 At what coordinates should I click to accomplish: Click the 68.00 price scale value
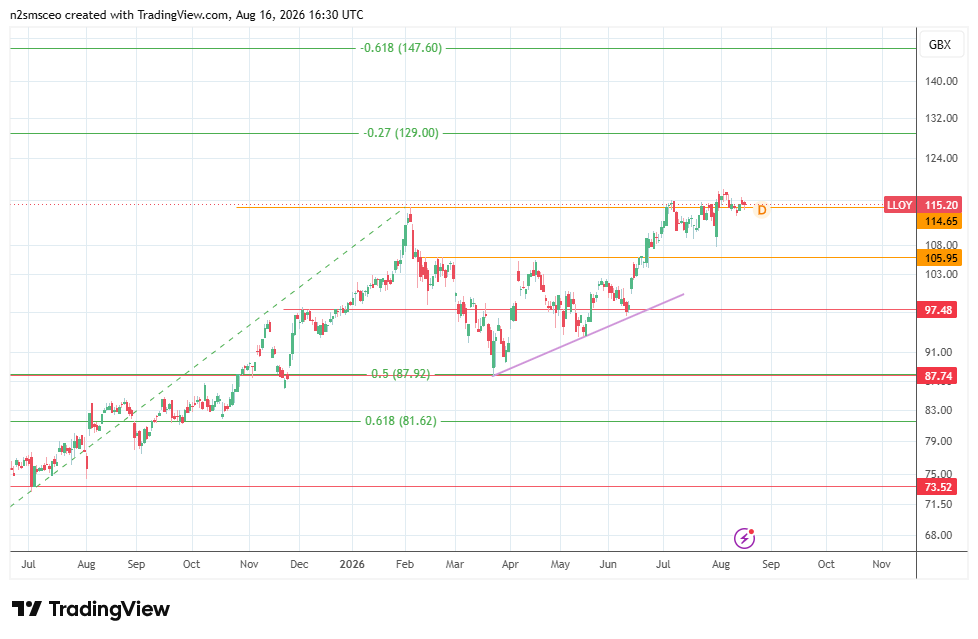(938, 535)
